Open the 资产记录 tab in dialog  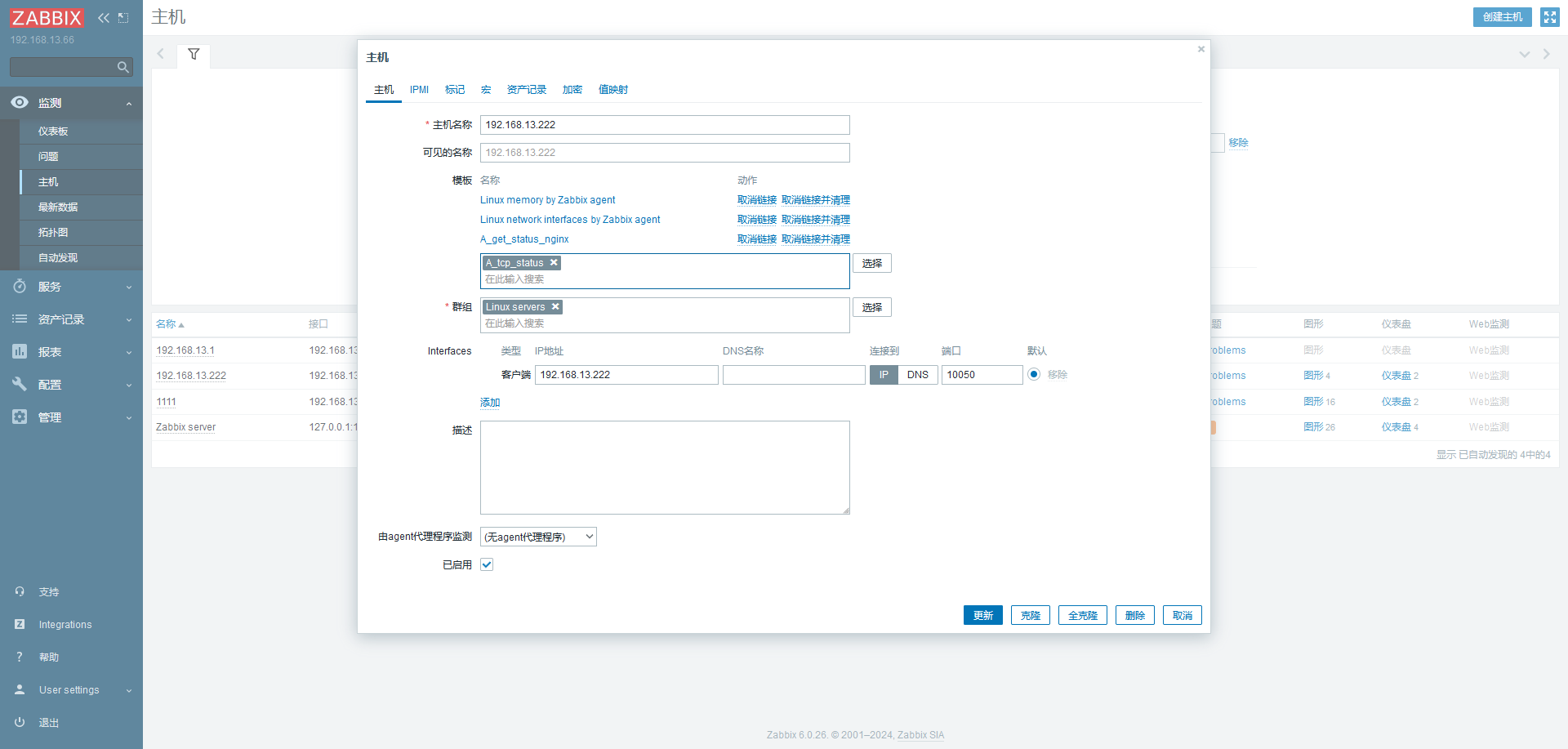(x=526, y=90)
